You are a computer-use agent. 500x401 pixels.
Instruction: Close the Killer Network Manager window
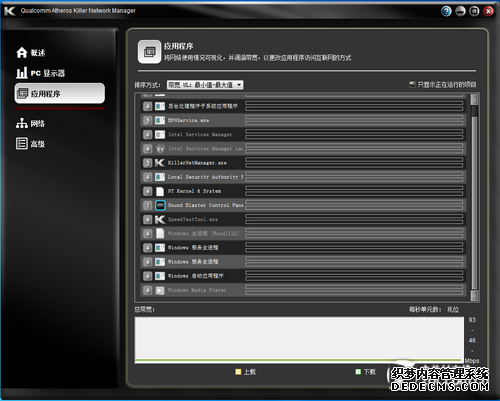[x=488, y=11]
